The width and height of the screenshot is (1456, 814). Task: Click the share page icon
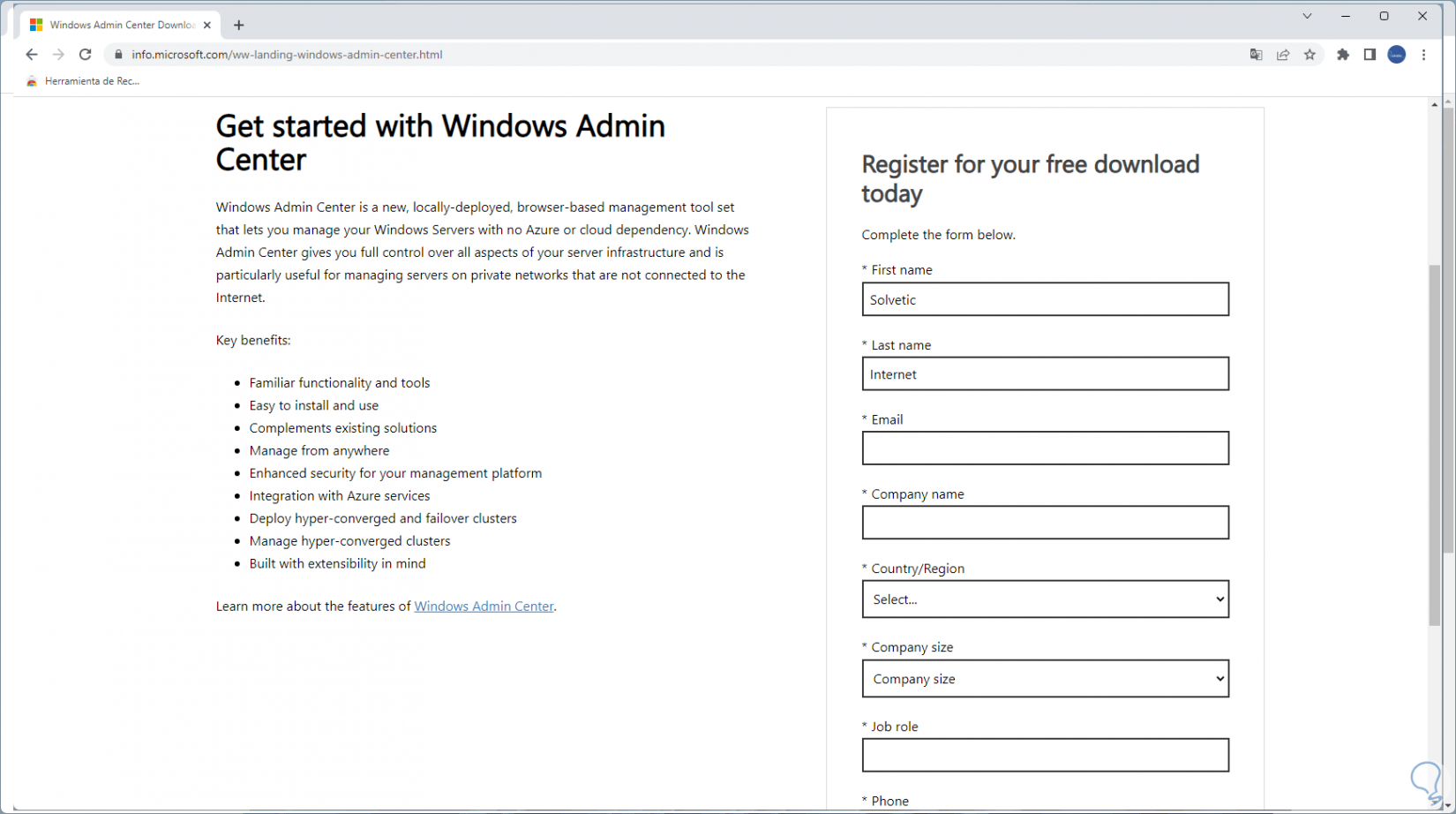(x=1283, y=55)
